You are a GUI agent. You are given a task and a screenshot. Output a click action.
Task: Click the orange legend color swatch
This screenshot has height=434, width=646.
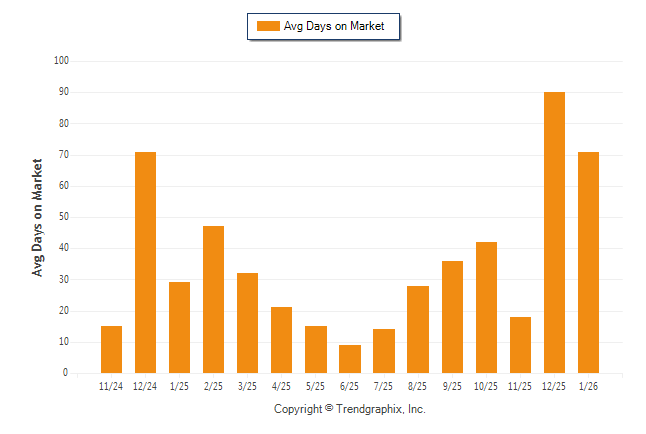(268, 26)
